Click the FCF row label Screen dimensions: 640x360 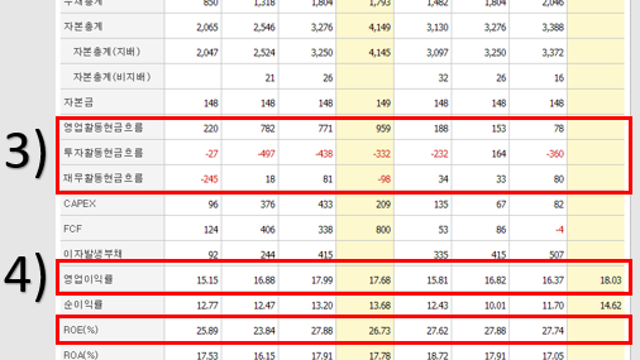coord(73,229)
